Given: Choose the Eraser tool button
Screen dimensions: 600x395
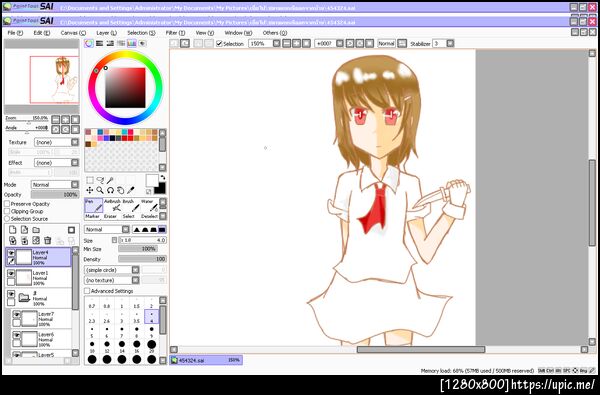Looking at the screenshot, I should point(111,216).
